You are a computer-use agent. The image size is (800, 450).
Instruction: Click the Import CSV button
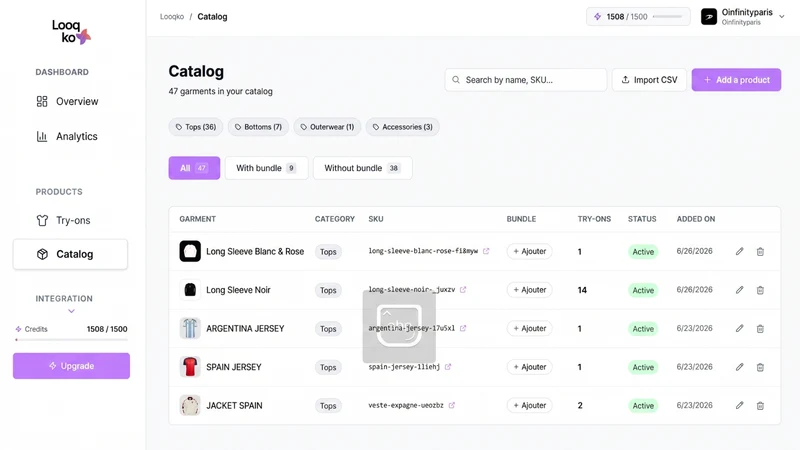click(x=649, y=80)
